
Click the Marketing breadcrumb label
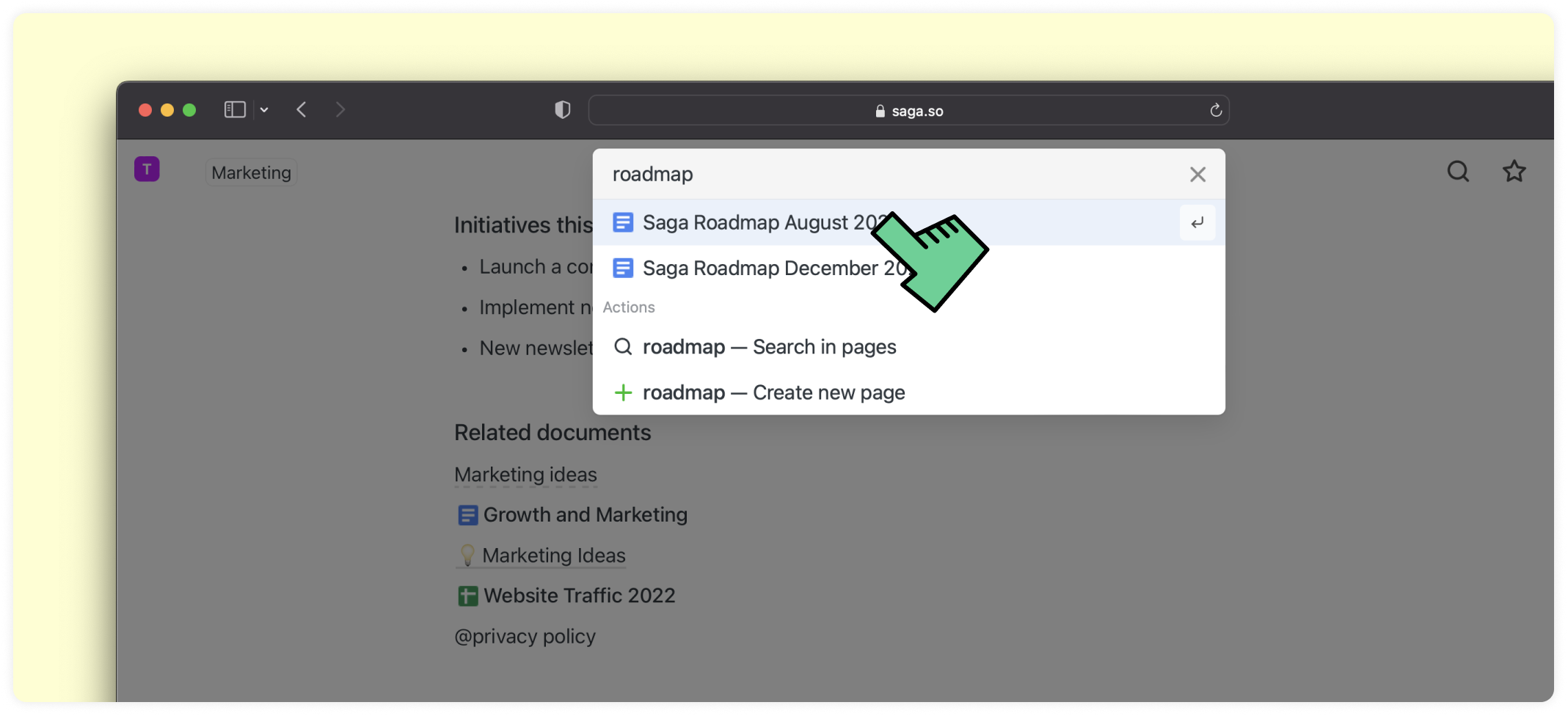(x=251, y=173)
